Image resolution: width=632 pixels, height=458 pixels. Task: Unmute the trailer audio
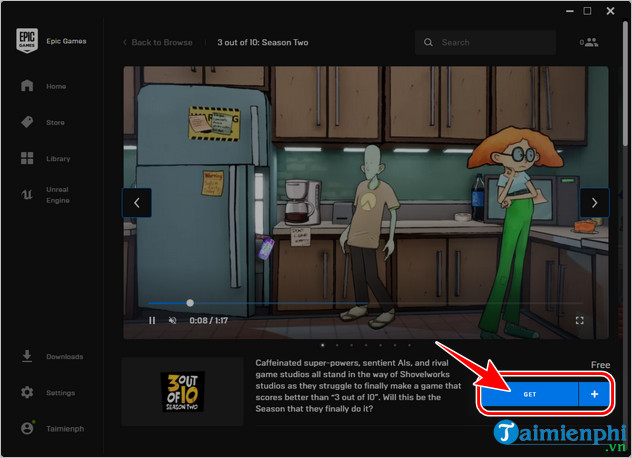[173, 321]
